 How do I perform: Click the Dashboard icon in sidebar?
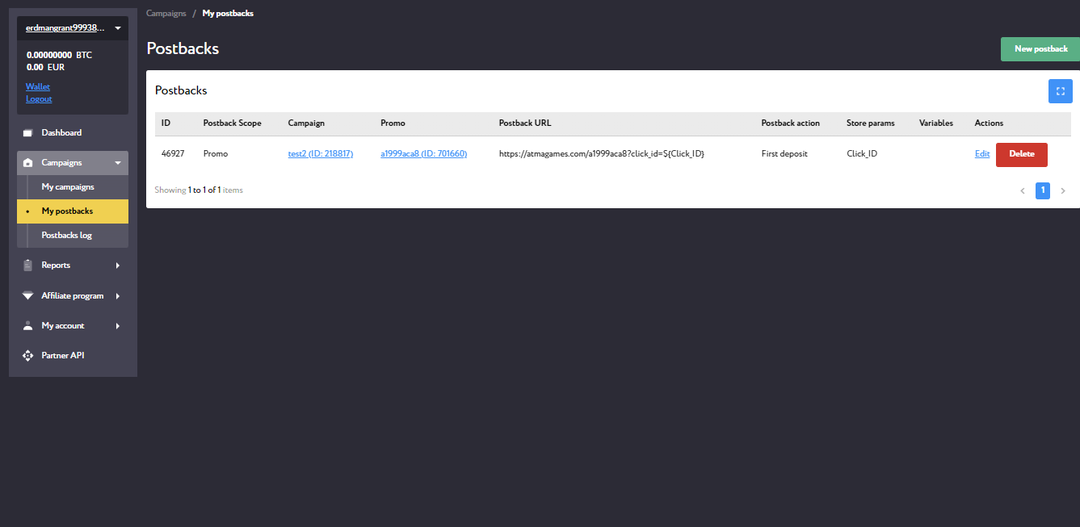[x=28, y=133]
